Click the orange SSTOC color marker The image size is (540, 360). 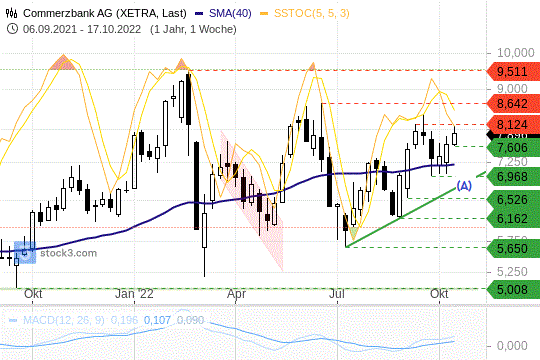coord(264,14)
